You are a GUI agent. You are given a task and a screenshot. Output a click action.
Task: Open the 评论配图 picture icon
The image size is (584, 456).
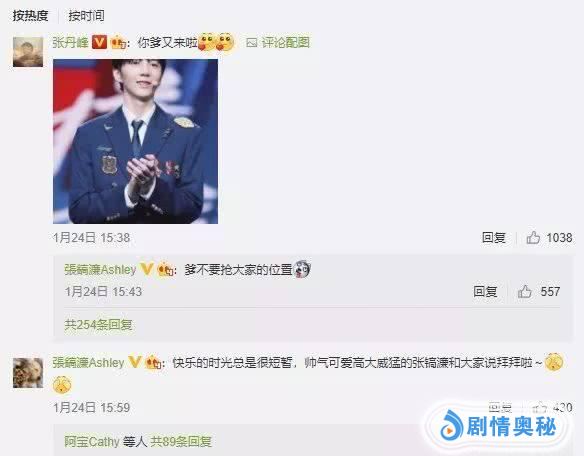coord(251,43)
